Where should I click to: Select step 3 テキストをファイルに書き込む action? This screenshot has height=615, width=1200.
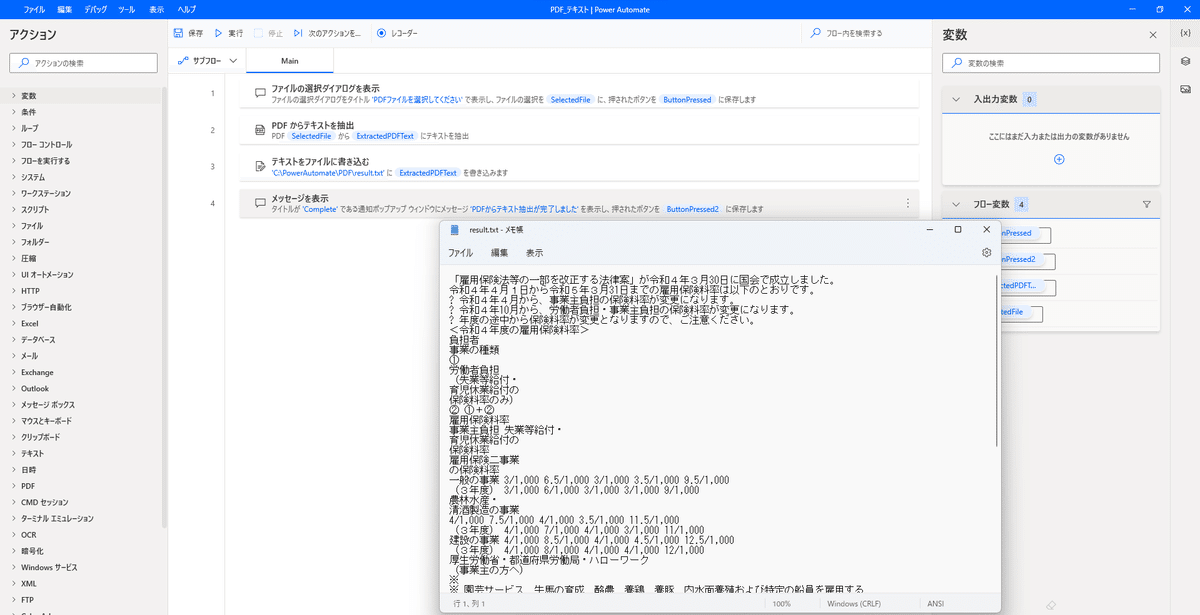[x=580, y=166]
